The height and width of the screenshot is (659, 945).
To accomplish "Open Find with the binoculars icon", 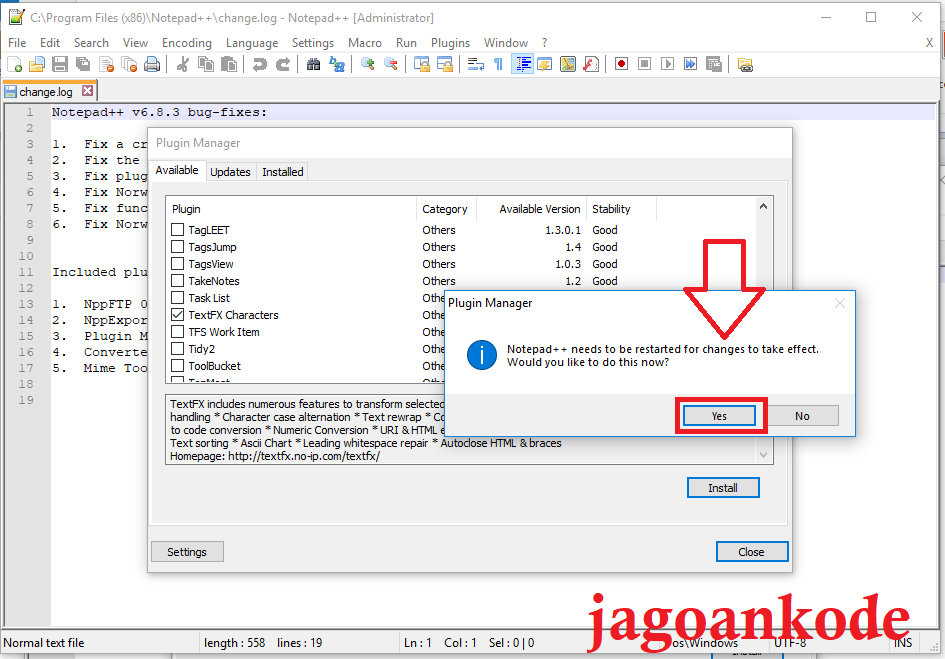I will pyautogui.click(x=313, y=64).
